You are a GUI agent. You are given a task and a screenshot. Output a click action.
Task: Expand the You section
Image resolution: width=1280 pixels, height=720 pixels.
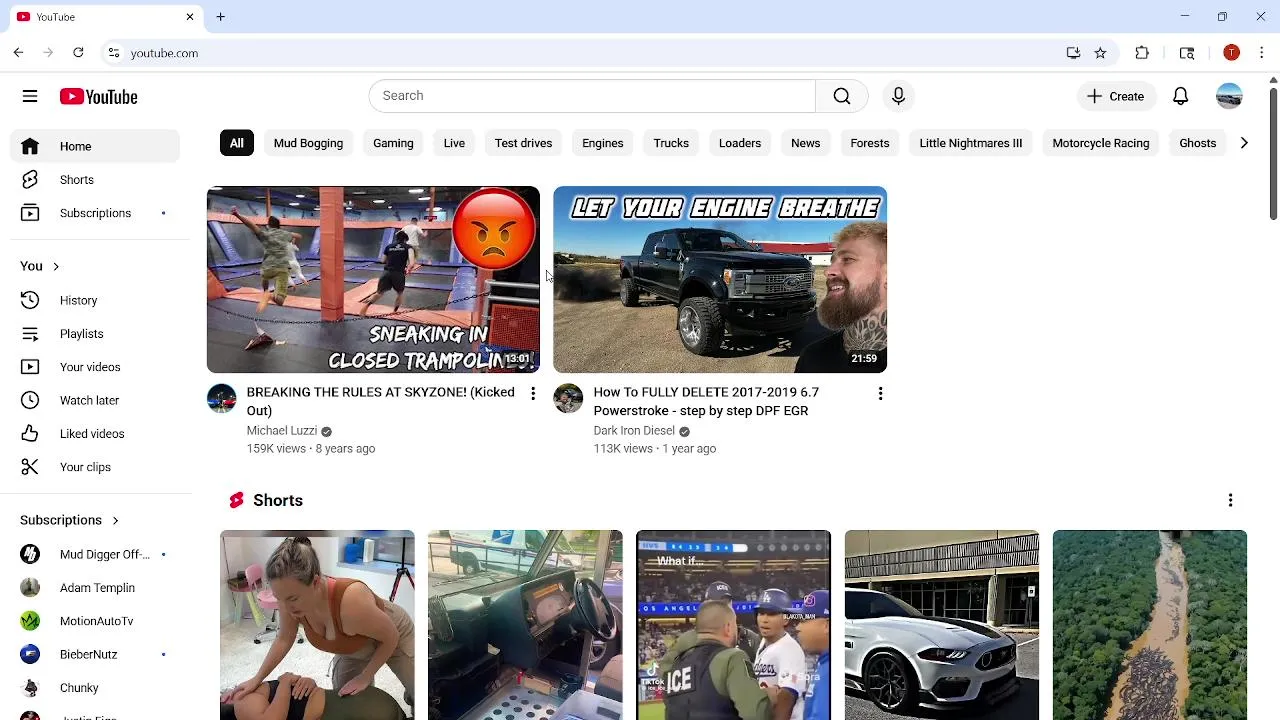(x=40, y=266)
